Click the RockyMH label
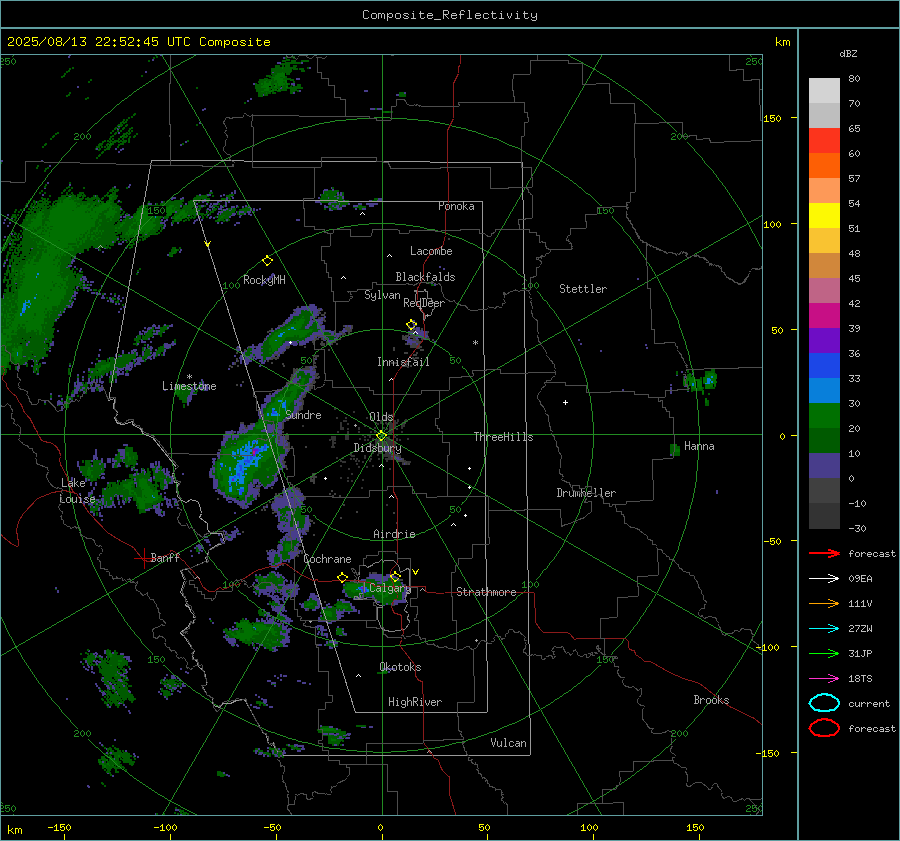Screen dimensions: 900x841 [x=264, y=280]
